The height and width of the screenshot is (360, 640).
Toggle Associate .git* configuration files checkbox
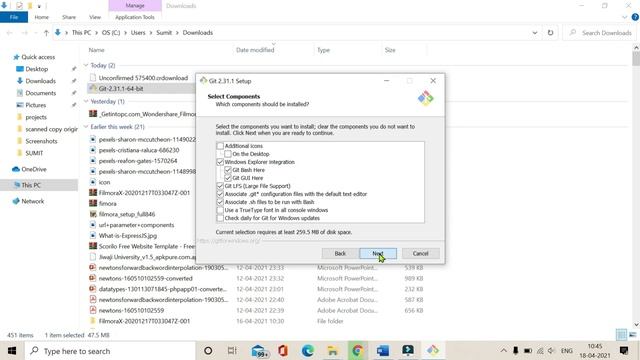pyautogui.click(x=220, y=194)
